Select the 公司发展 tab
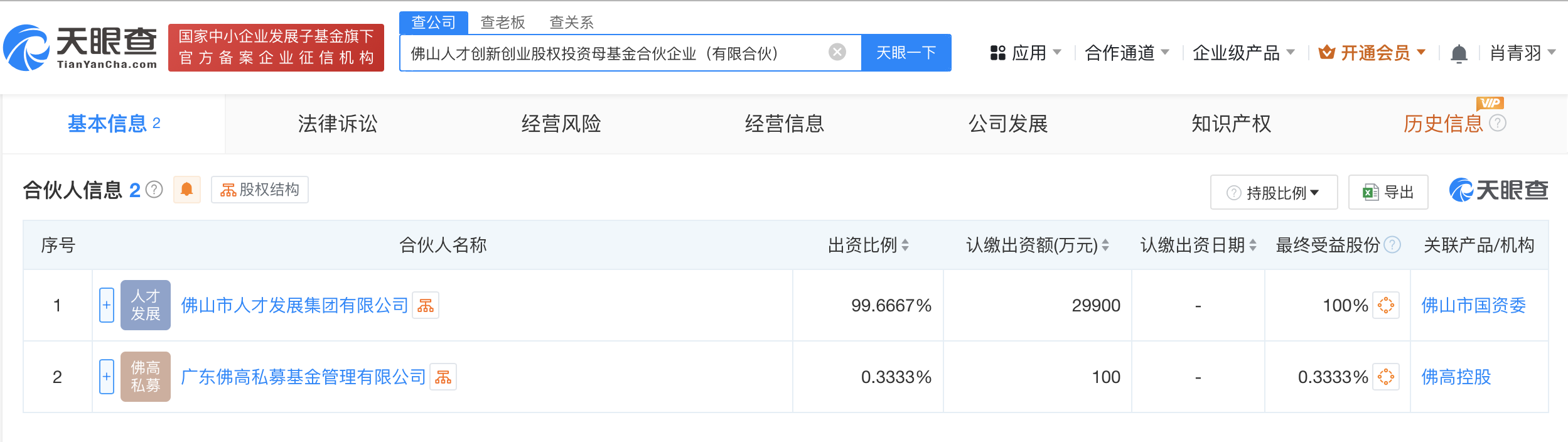Screen dimensions: 1568x442 (1008, 124)
